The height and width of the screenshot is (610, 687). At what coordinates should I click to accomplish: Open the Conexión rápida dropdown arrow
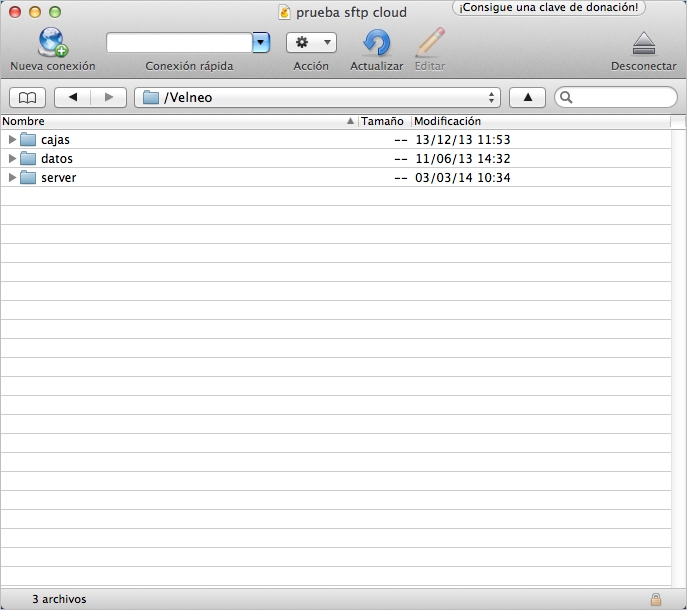tap(261, 43)
